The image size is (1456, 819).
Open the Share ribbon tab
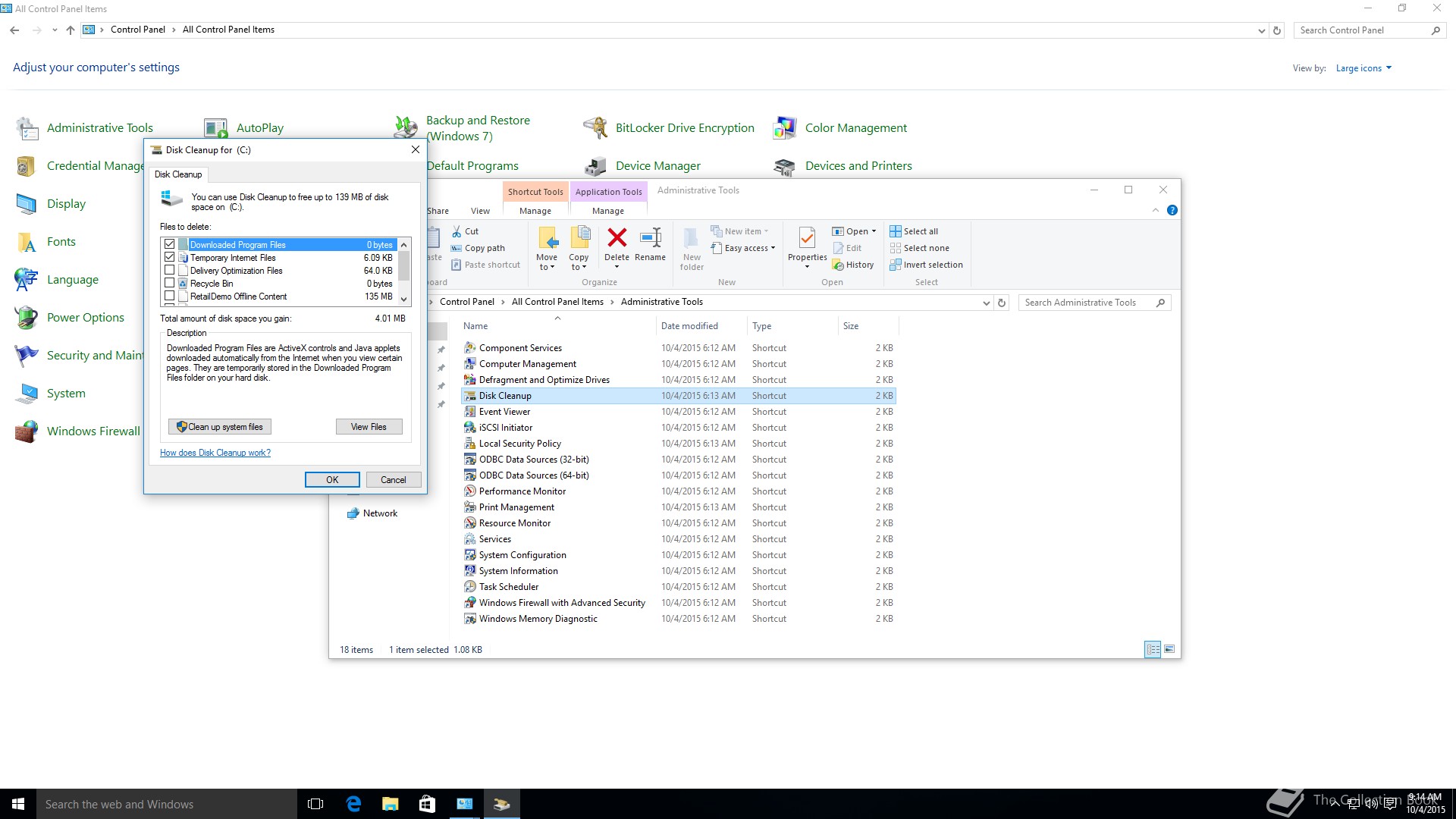[x=438, y=211]
